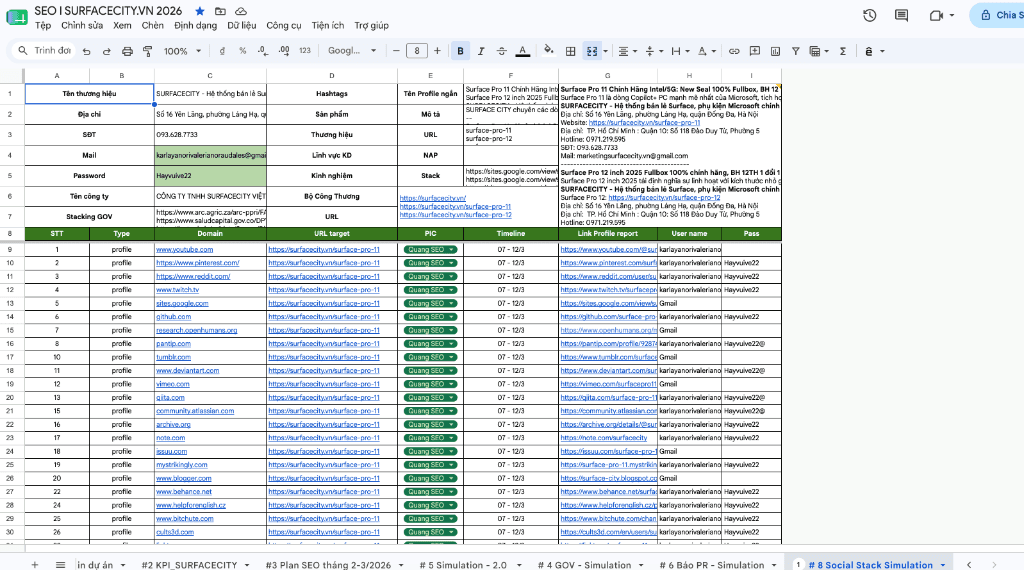Viewport: 1024px width, 570px height.
Task: Increase decimal places
Action: 283,51
